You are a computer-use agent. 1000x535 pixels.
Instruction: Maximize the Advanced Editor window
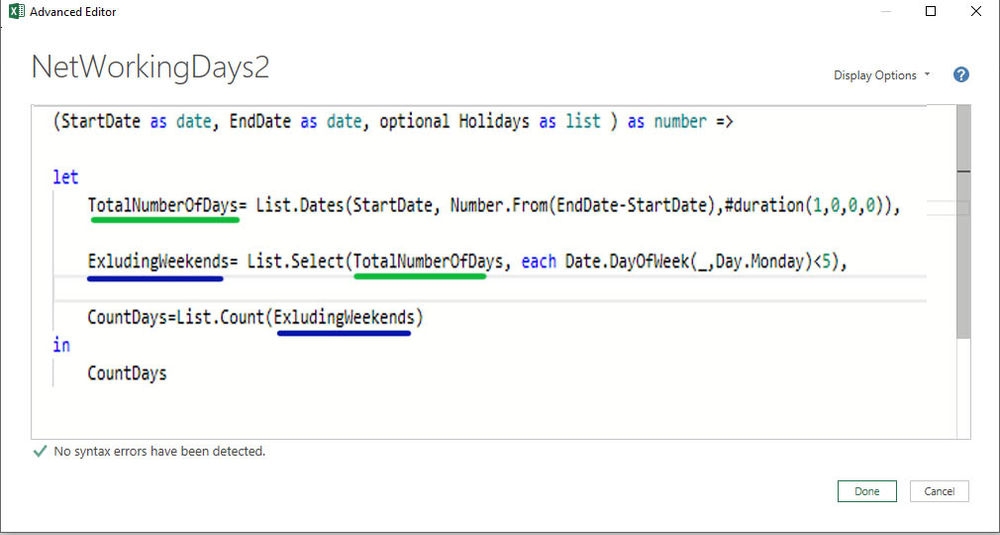[930, 11]
